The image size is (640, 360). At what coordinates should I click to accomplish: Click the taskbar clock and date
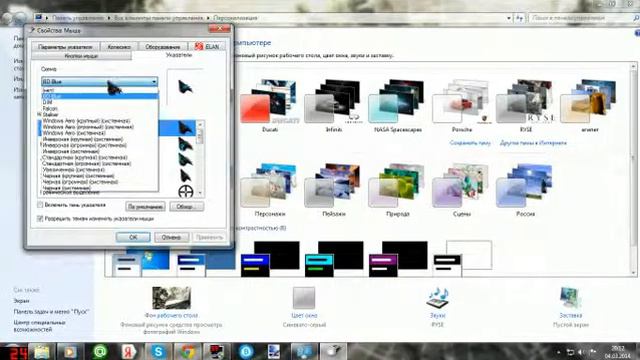(x=618, y=352)
